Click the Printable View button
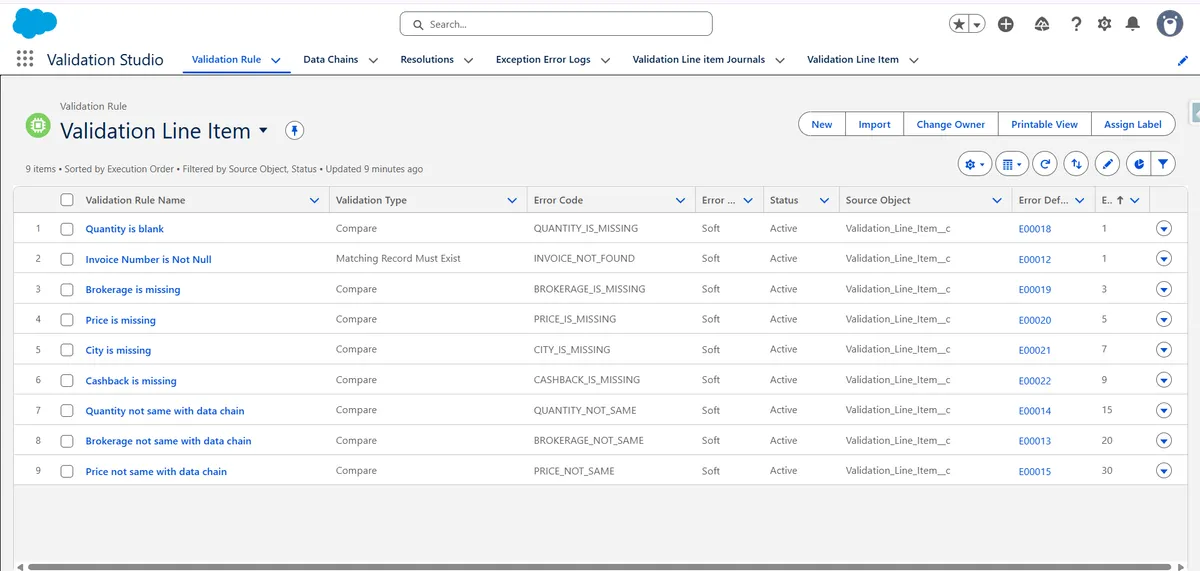Viewport: 1200px width, 571px height. coord(1044,124)
